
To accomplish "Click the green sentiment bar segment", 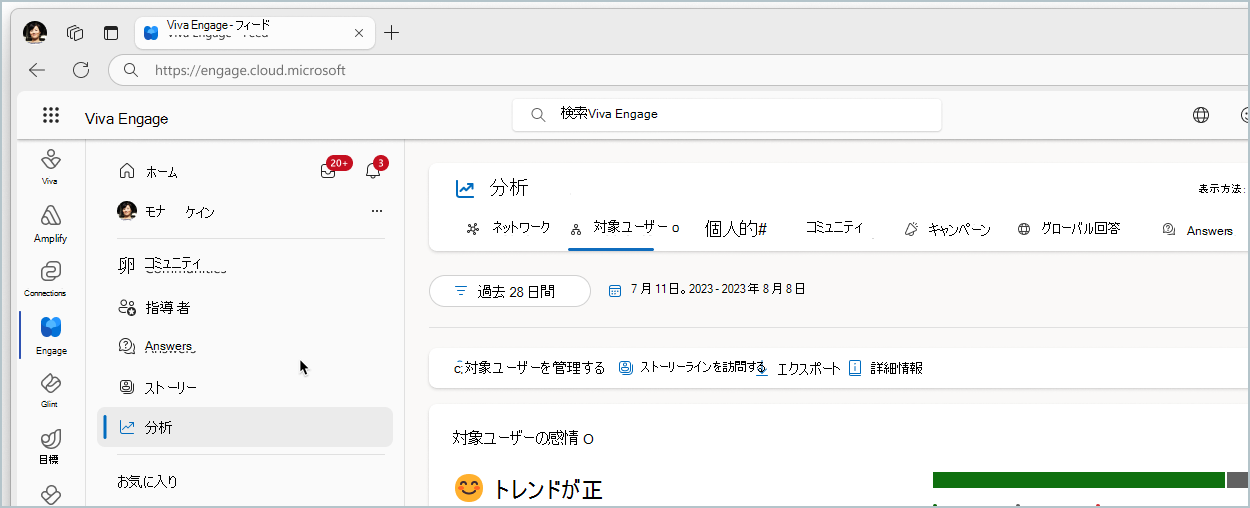I will 1078,480.
